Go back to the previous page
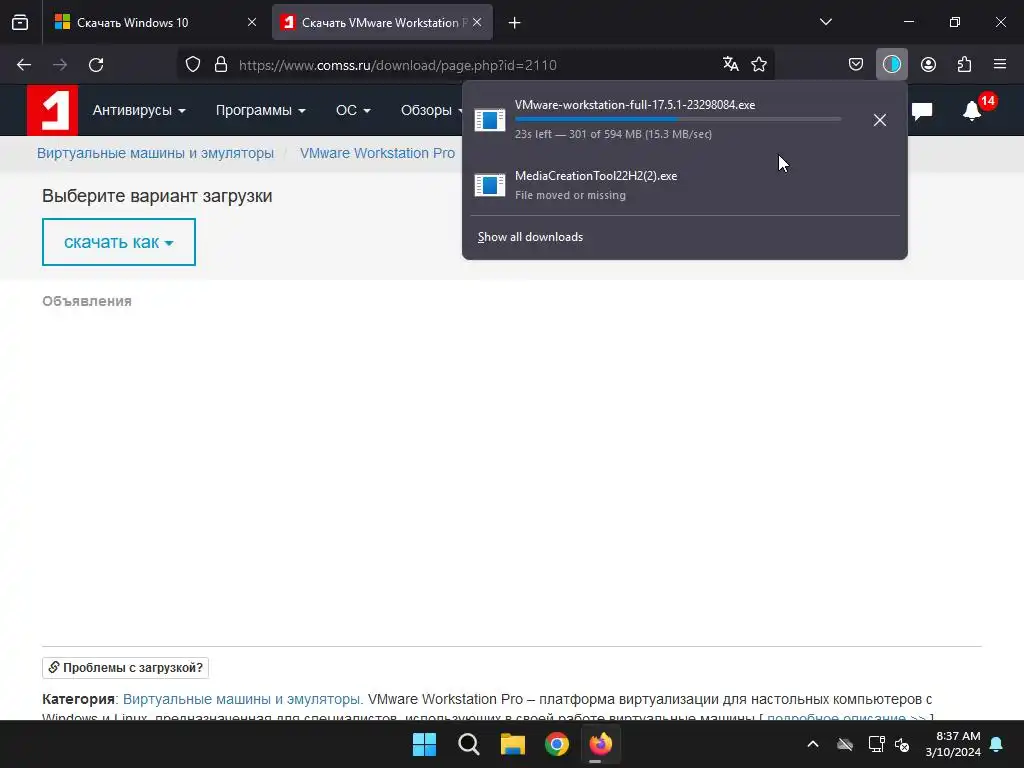Screen dimensions: 1024x768 24,65
